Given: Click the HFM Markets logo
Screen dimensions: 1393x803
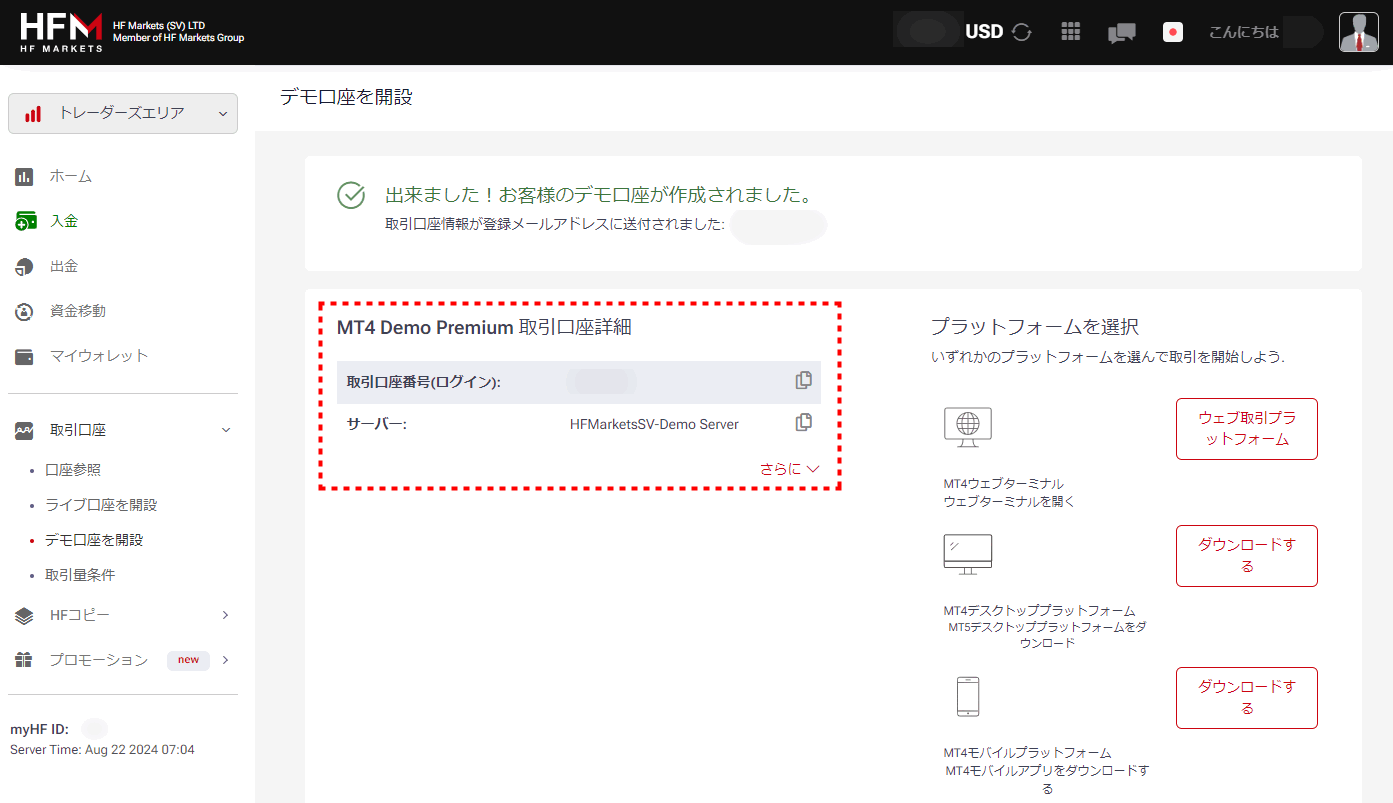Looking at the screenshot, I should [61, 32].
